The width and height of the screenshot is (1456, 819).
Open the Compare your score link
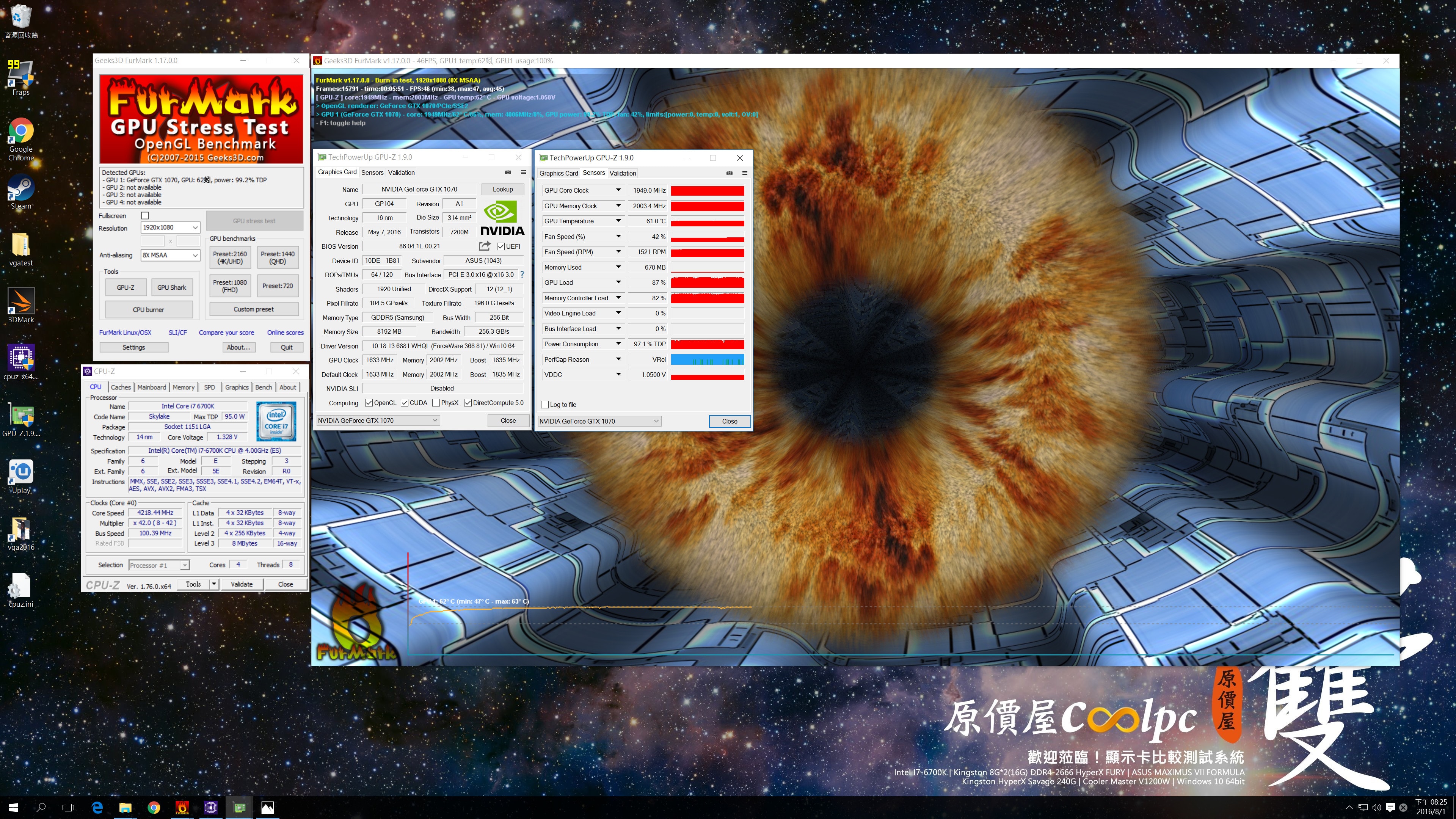(226, 333)
